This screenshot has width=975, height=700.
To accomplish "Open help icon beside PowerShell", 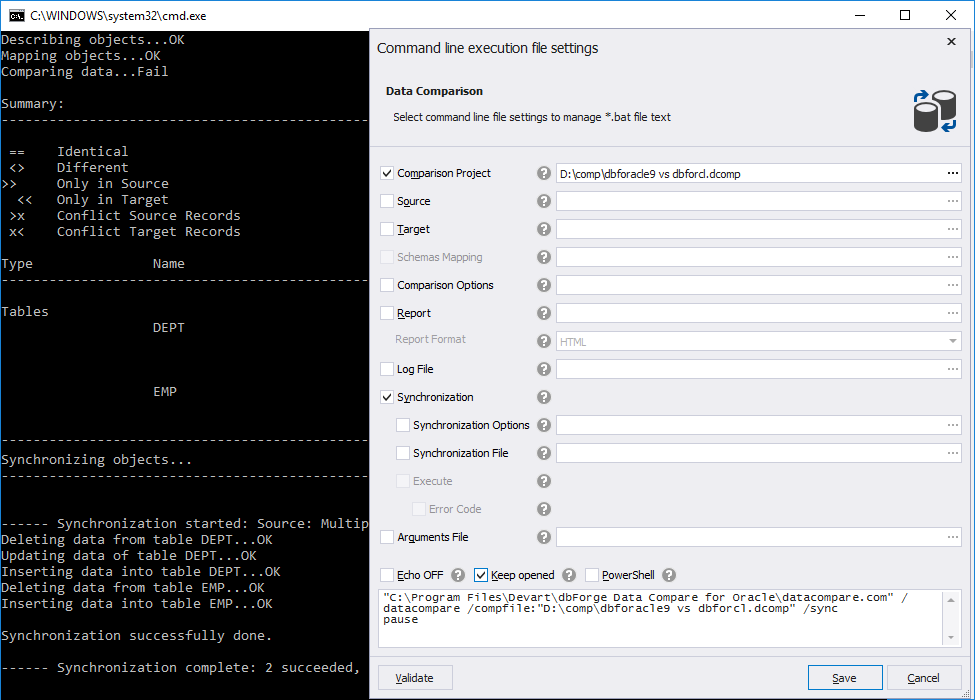I will 668,575.
